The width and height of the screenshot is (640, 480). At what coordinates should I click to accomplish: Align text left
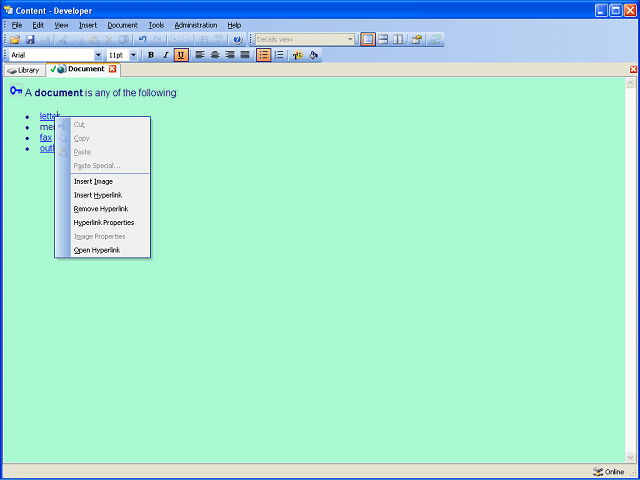click(200, 55)
